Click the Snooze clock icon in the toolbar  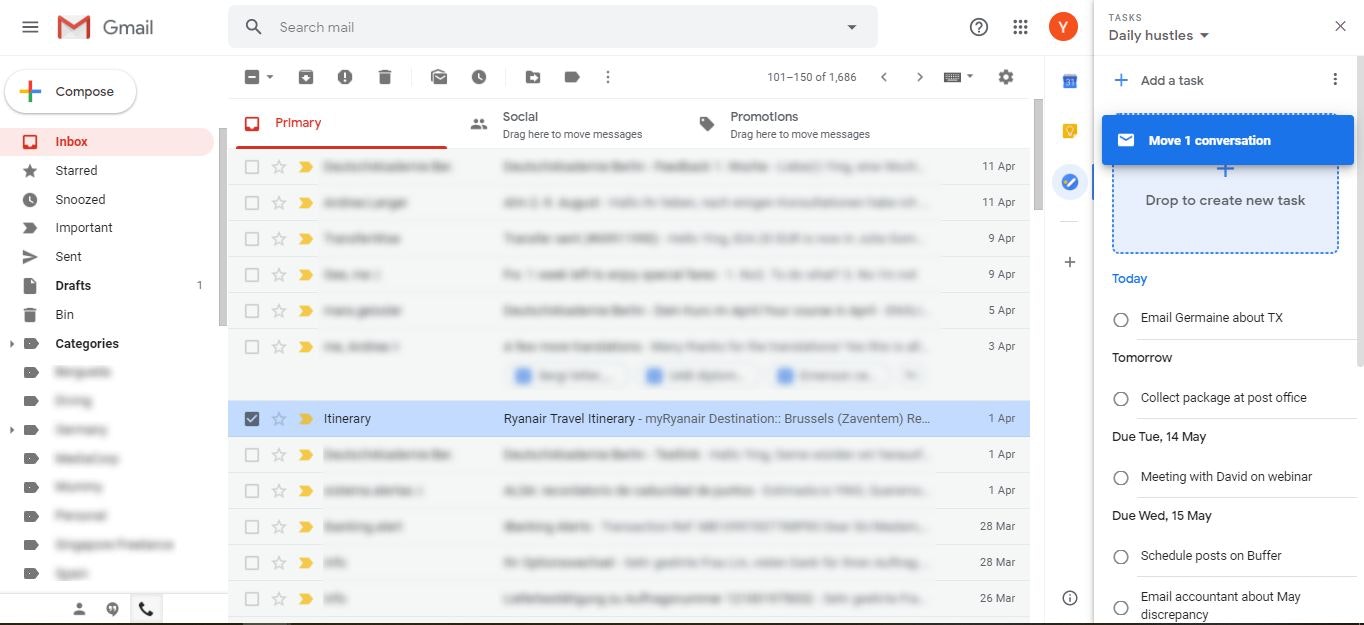[479, 77]
